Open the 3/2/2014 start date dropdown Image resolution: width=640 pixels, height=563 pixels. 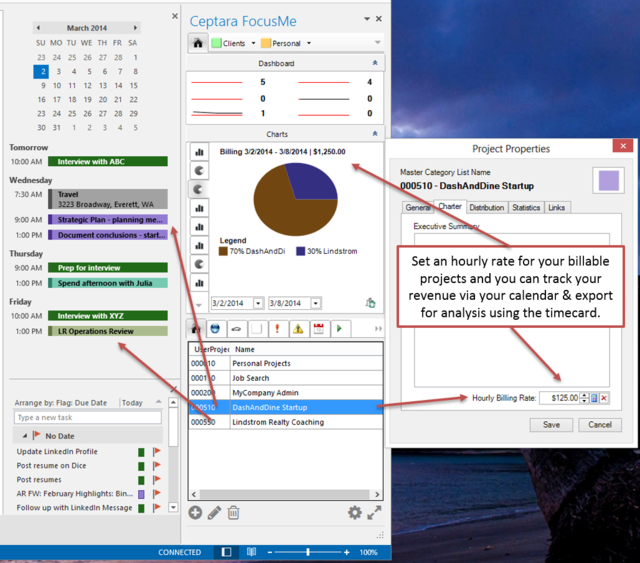click(258, 303)
